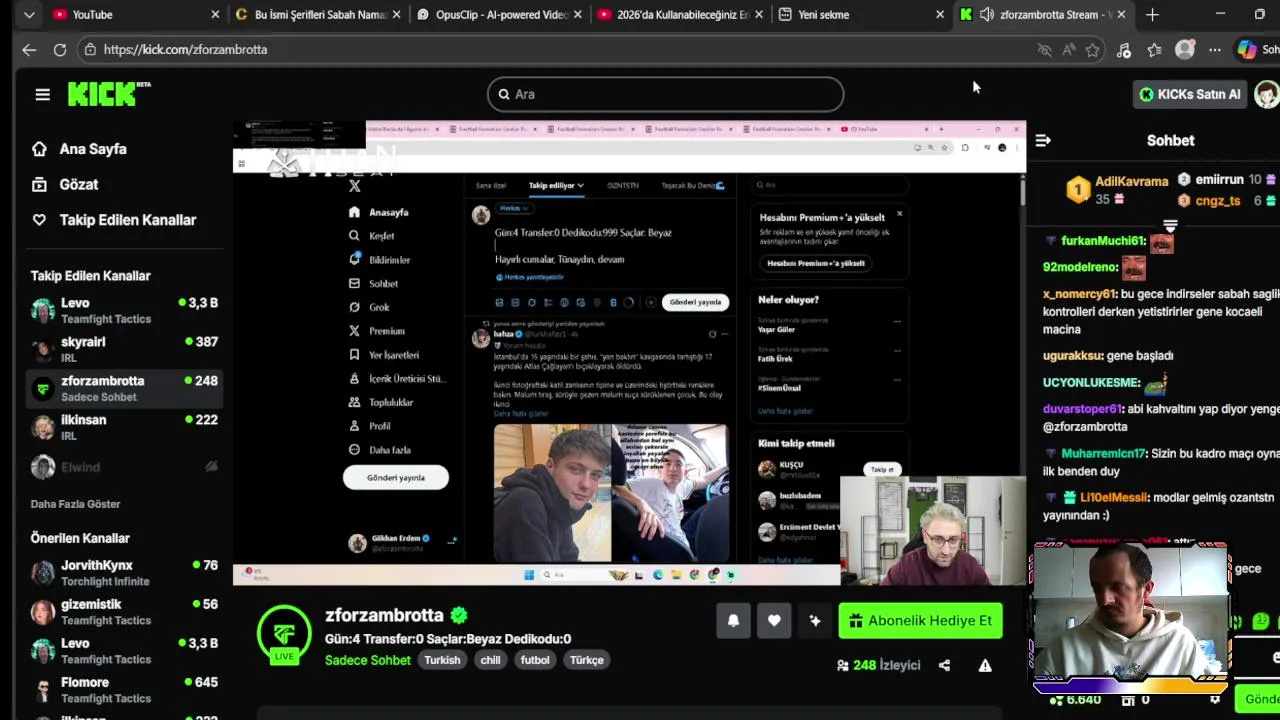Report the stream with the warning icon
The height and width of the screenshot is (720, 1280).
tap(985, 665)
